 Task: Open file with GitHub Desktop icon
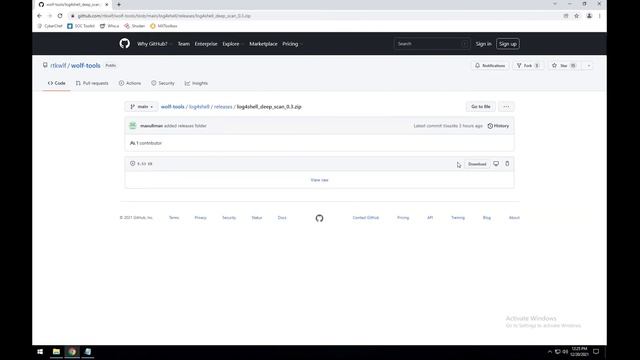[x=496, y=164]
